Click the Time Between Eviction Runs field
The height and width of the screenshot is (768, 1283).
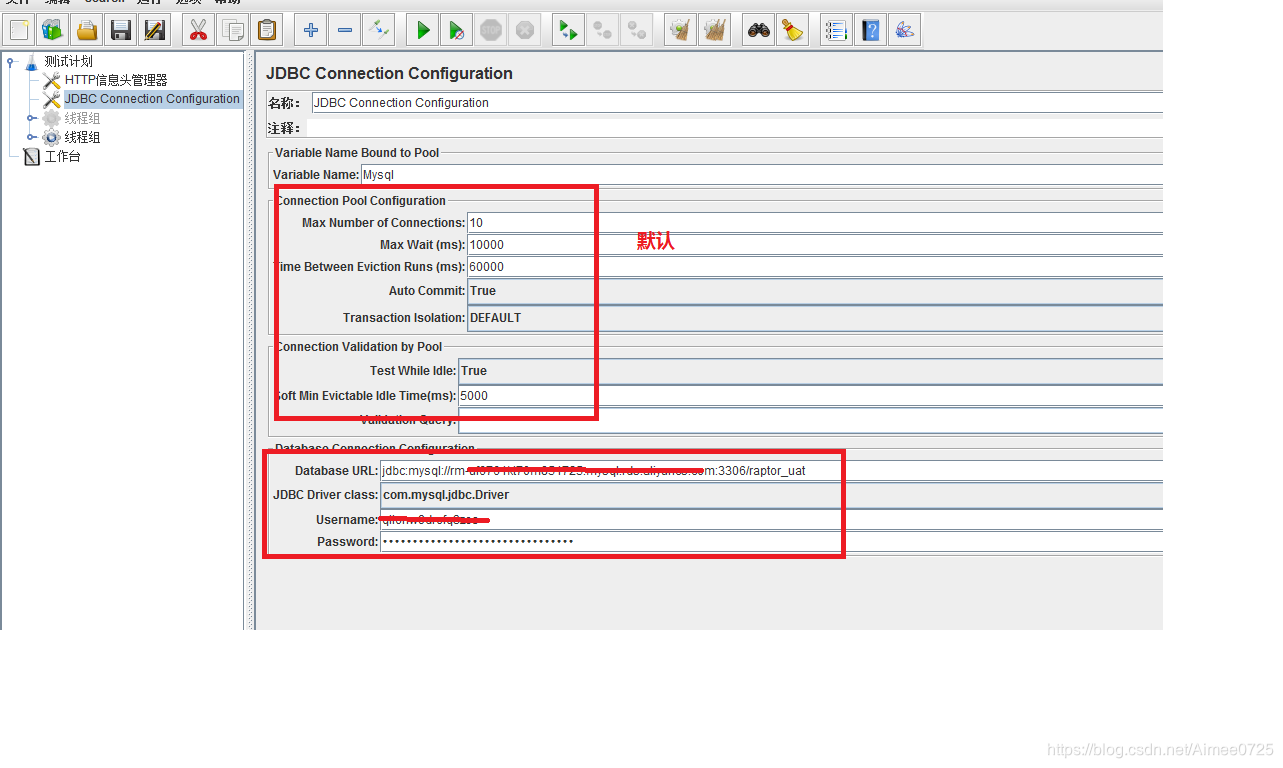point(815,267)
